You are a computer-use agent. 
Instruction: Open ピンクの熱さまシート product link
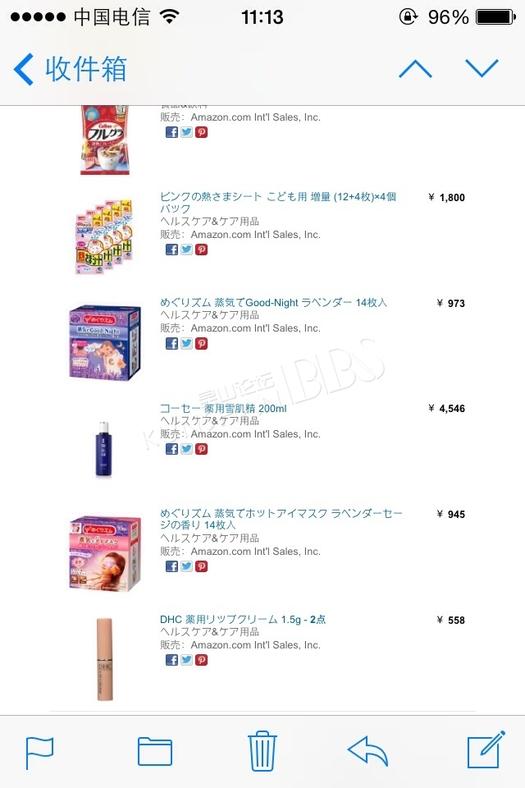278,203
